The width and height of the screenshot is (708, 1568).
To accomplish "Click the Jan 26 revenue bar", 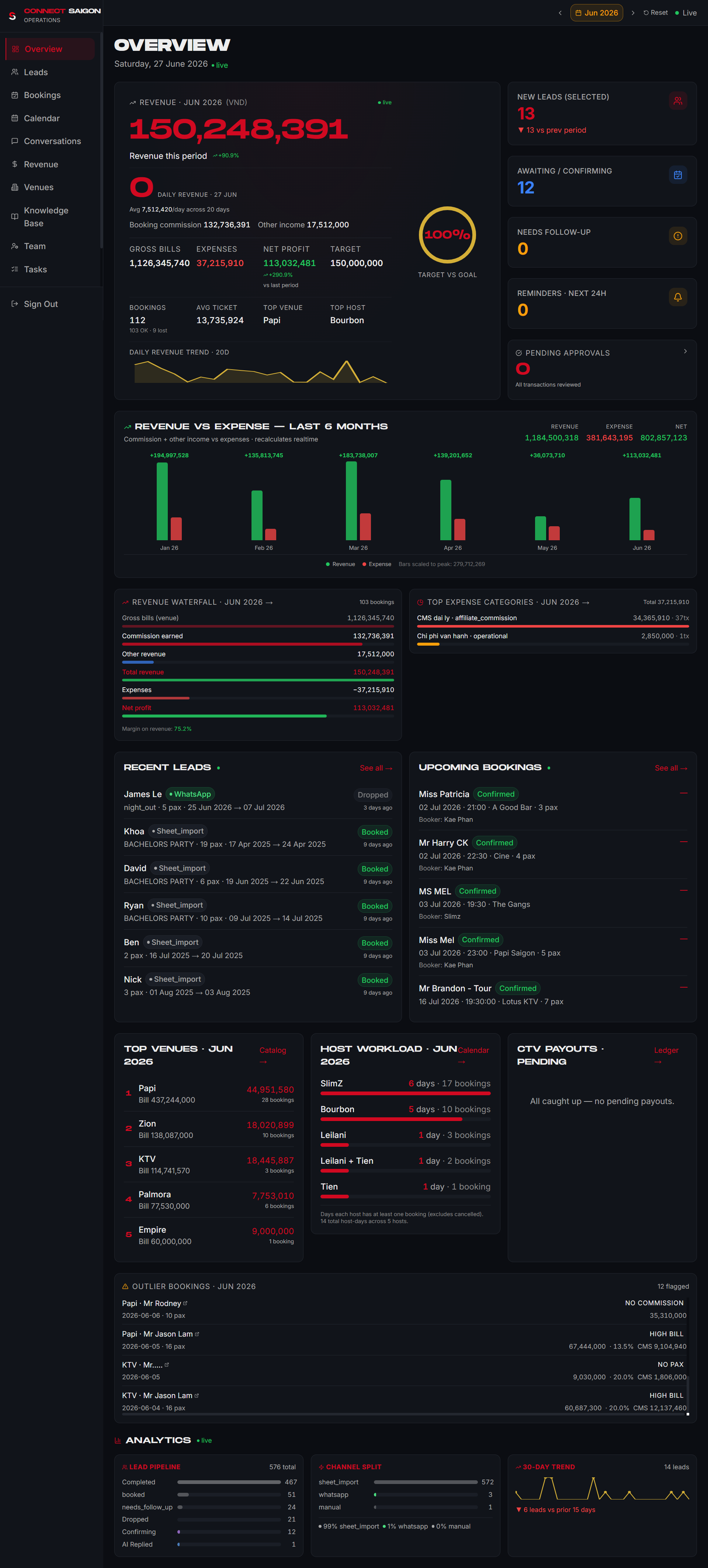I will tap(162, 502).
